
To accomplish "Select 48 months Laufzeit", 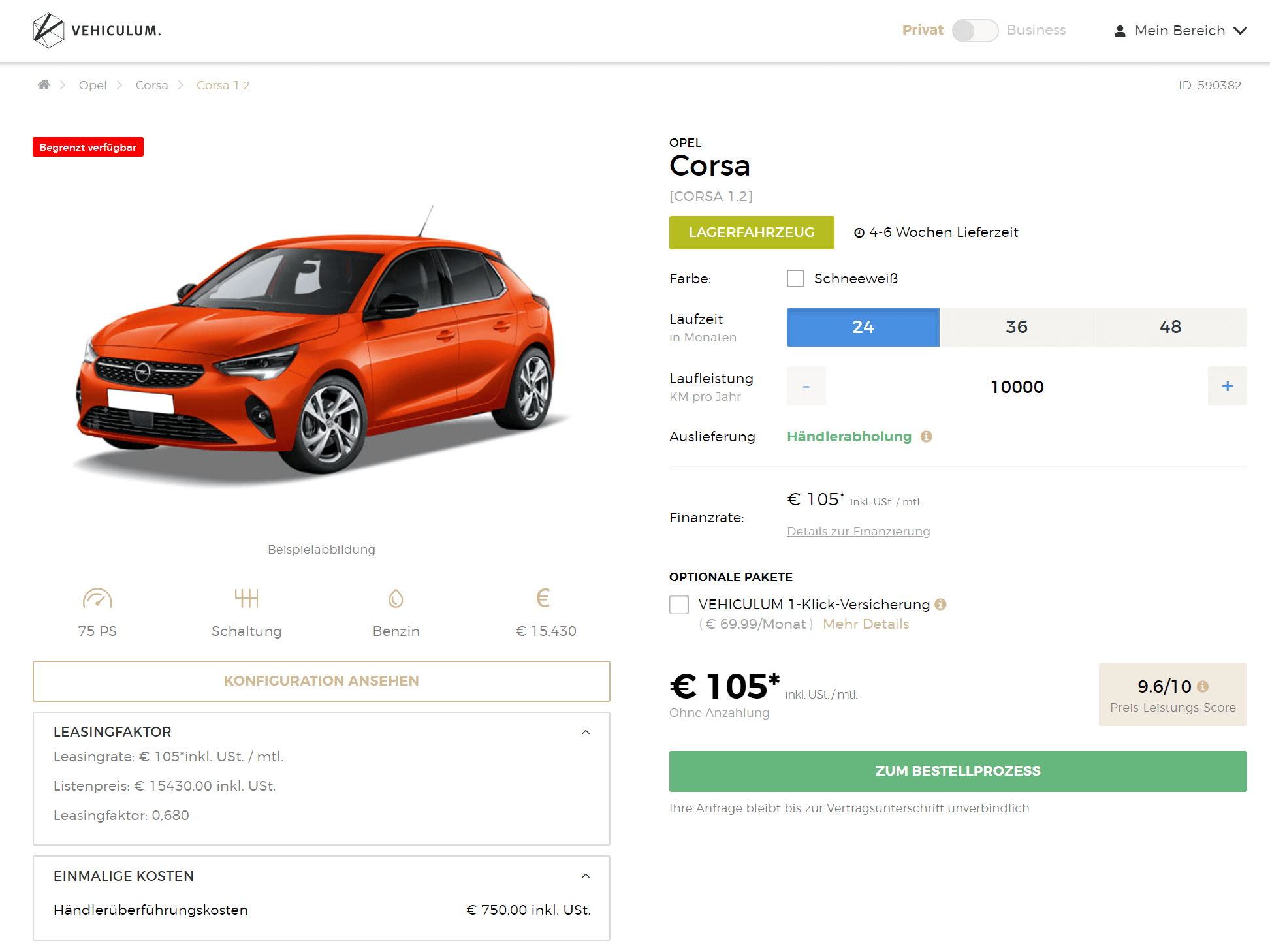I will tap(1171, 327).
